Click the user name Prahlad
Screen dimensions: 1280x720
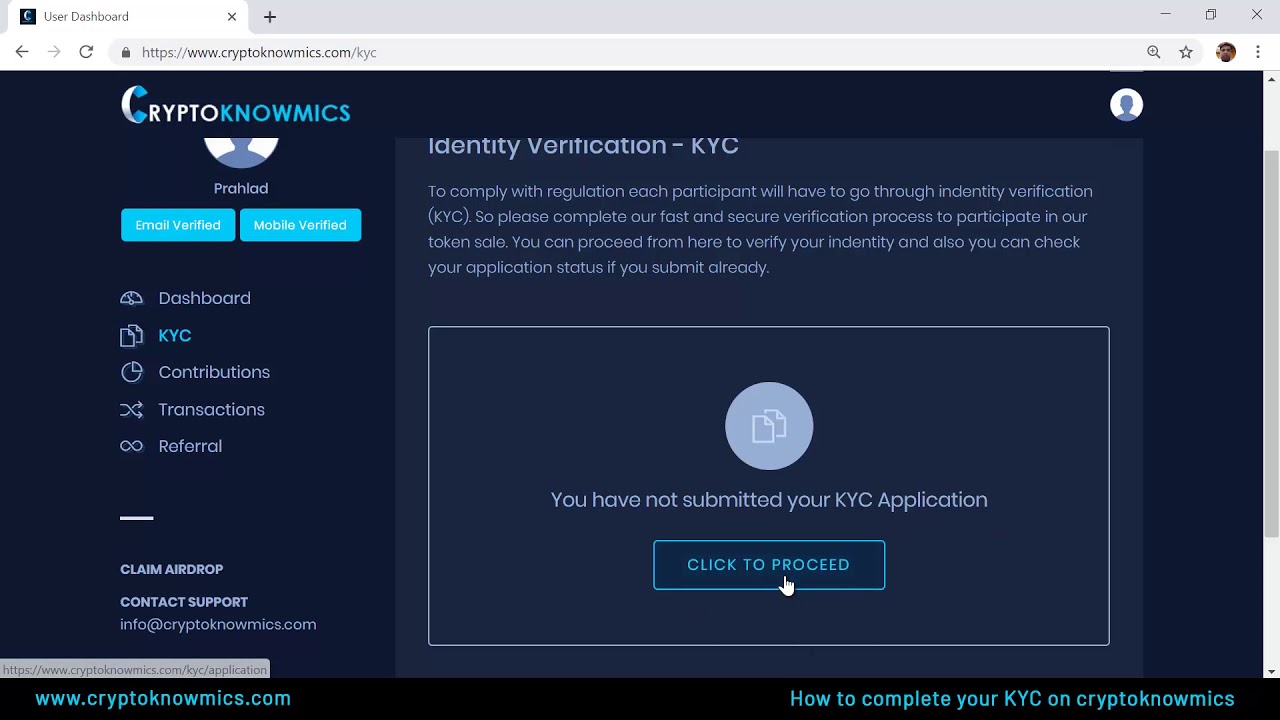pyautogui.click(x=241, y=188)
